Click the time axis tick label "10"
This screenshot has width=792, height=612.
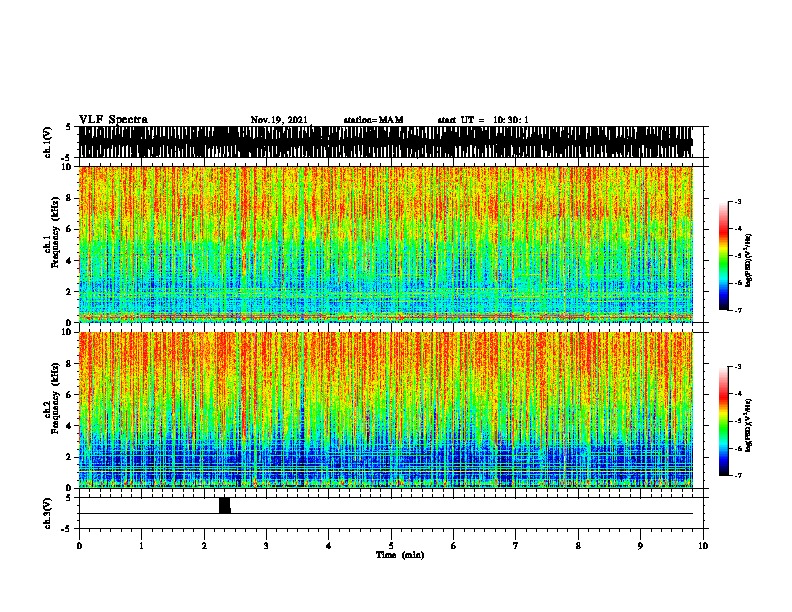point(703,546)
